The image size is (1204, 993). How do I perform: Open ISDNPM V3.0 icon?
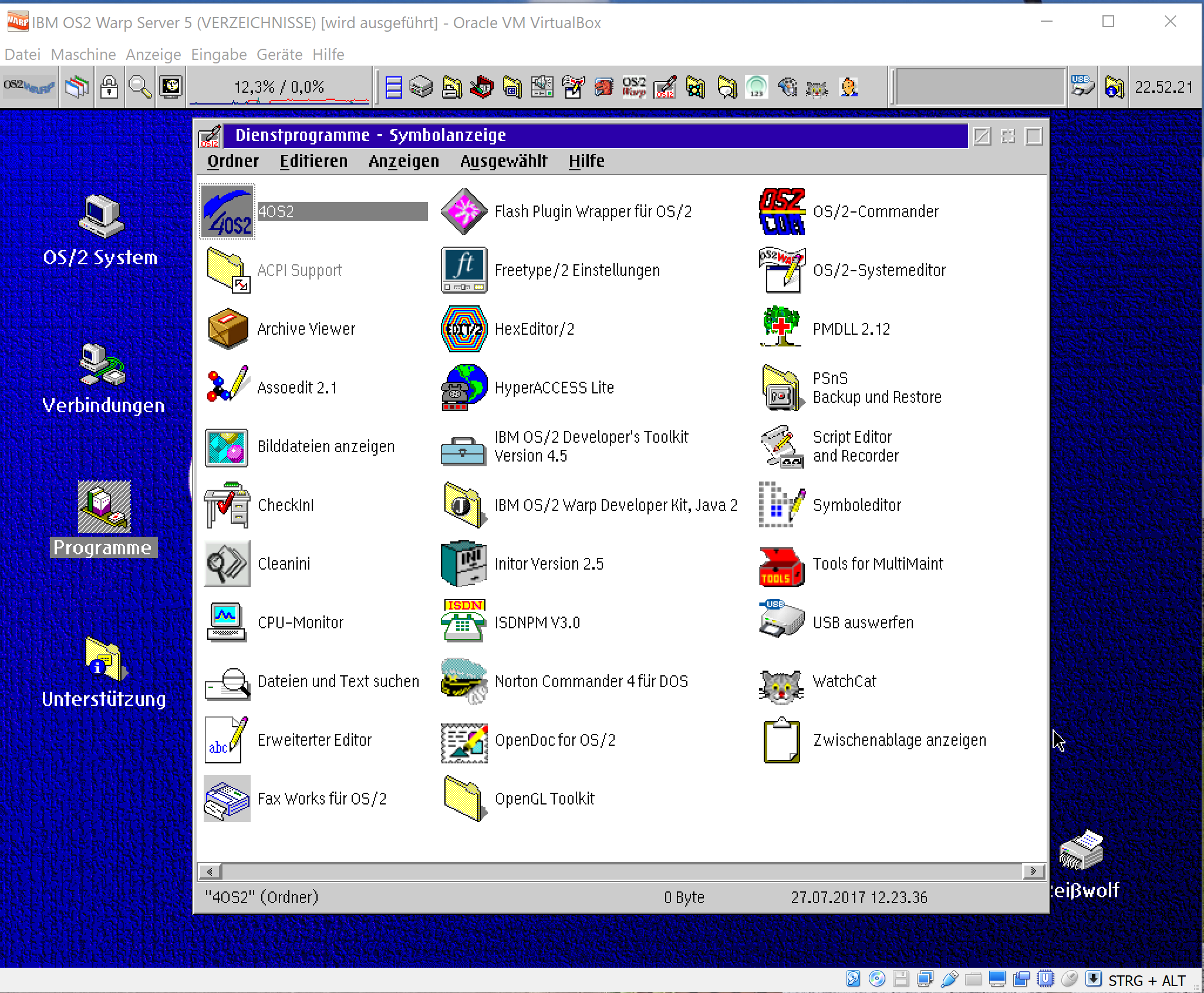464,621
